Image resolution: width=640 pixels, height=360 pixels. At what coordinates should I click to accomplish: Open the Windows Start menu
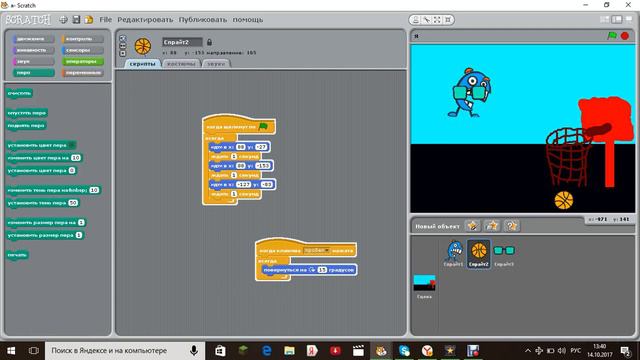click(x=11, y=351)
